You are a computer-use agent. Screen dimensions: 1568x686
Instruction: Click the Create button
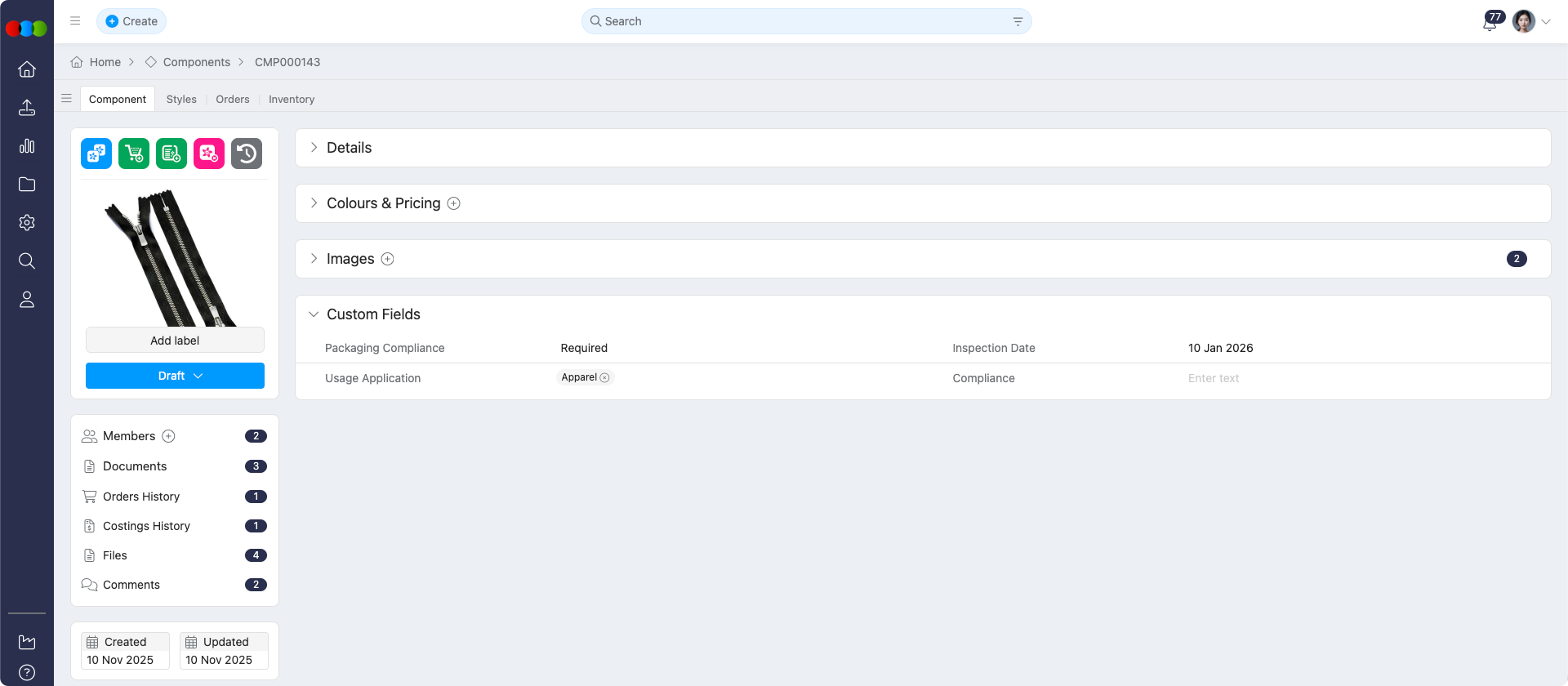coord(131,21)
